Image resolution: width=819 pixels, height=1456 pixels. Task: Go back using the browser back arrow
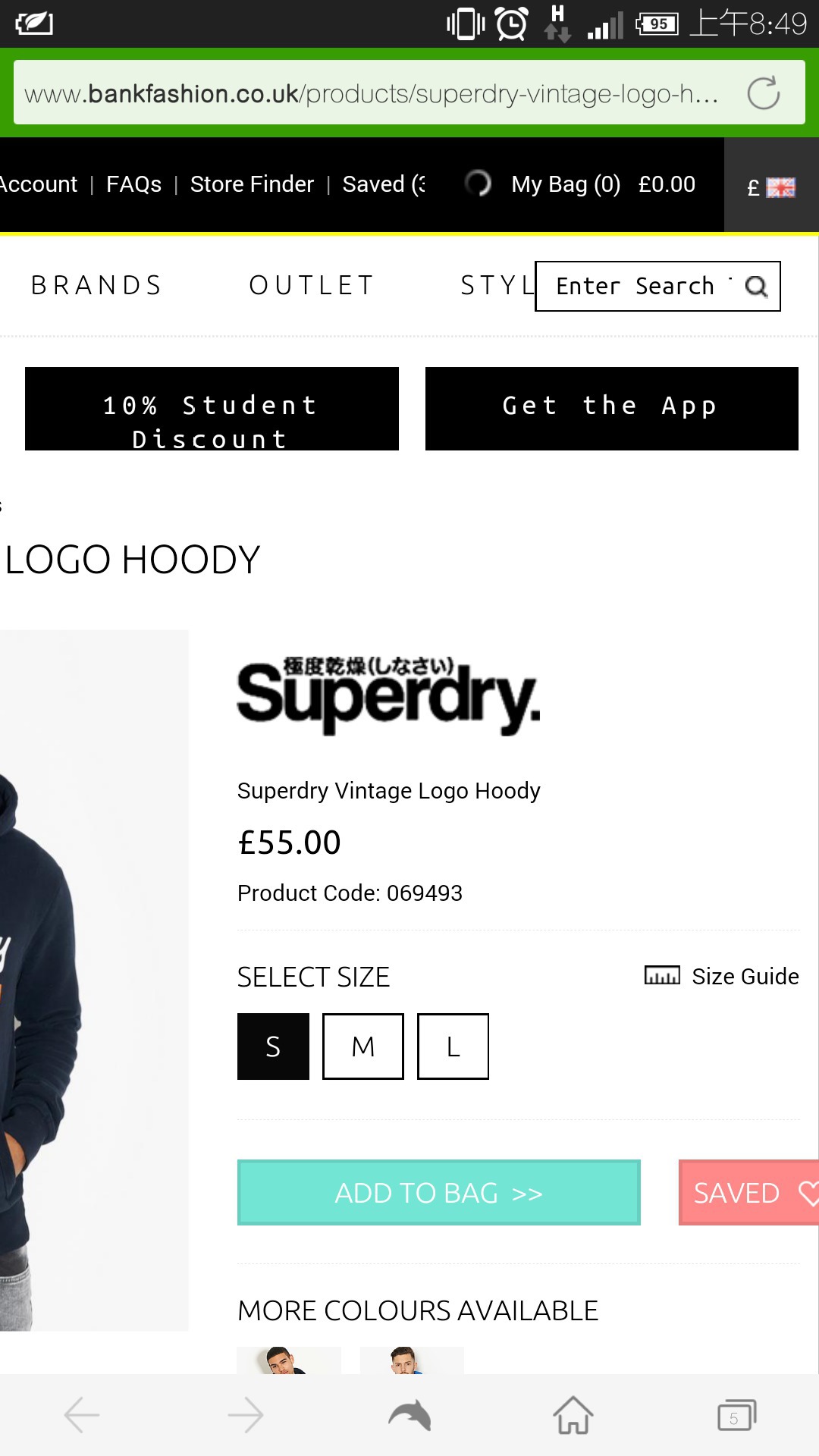click(82, 1415)
